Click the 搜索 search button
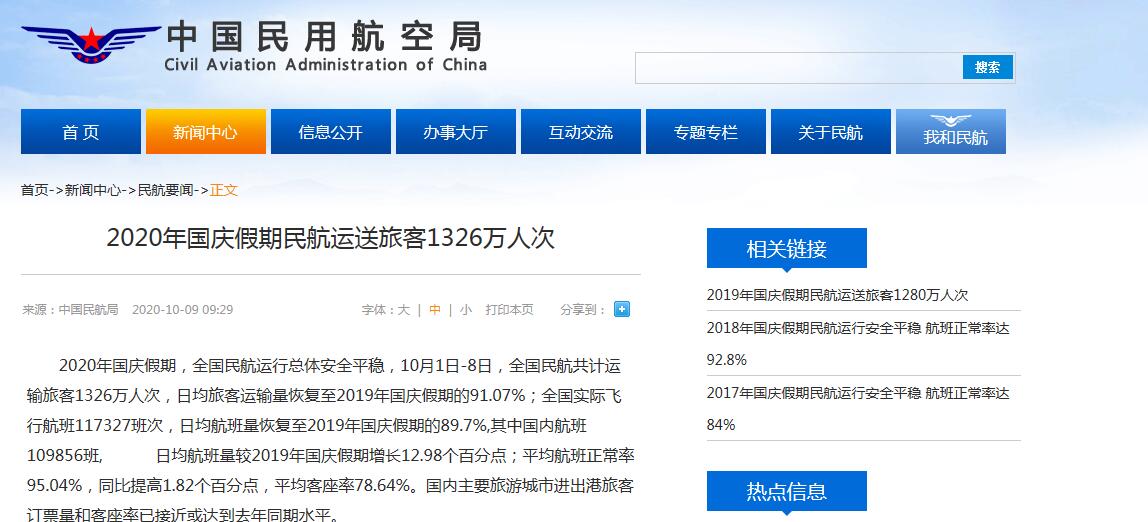The image size is (1148, 522). (987, 67)
